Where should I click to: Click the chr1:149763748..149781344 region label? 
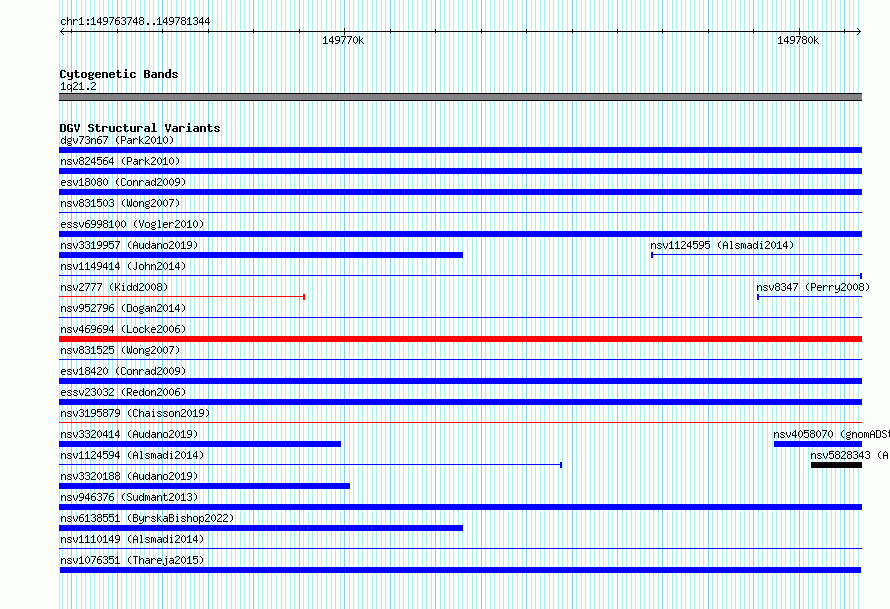pos(135,21)
